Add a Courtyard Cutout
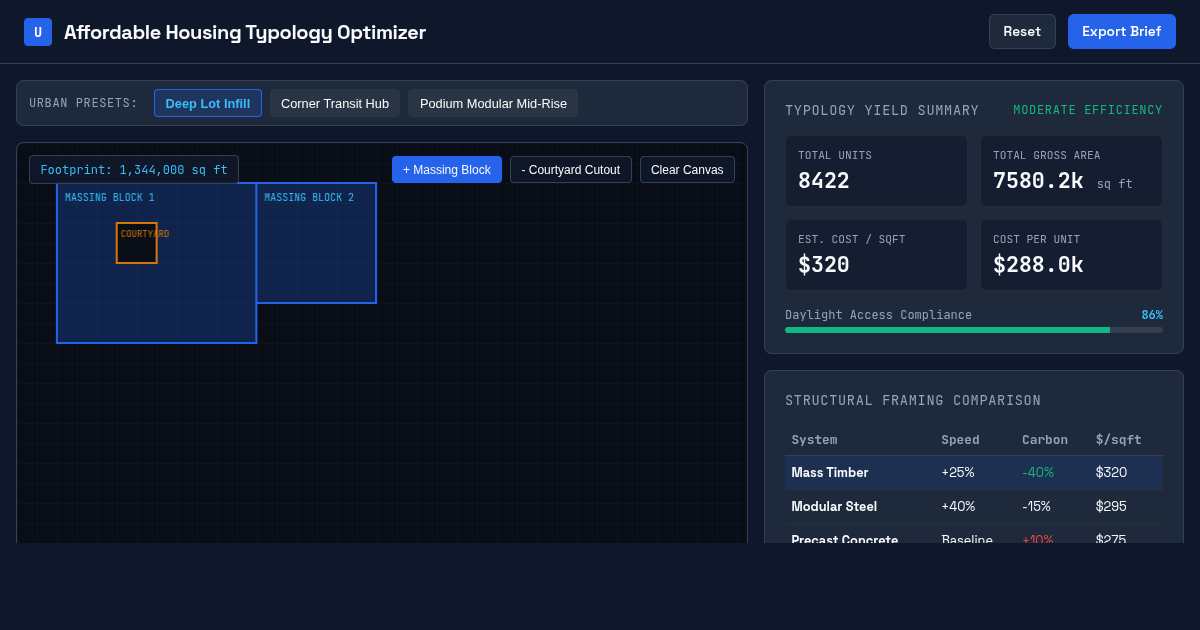This screenshot has width=1200, height=630. pos(571,170)
